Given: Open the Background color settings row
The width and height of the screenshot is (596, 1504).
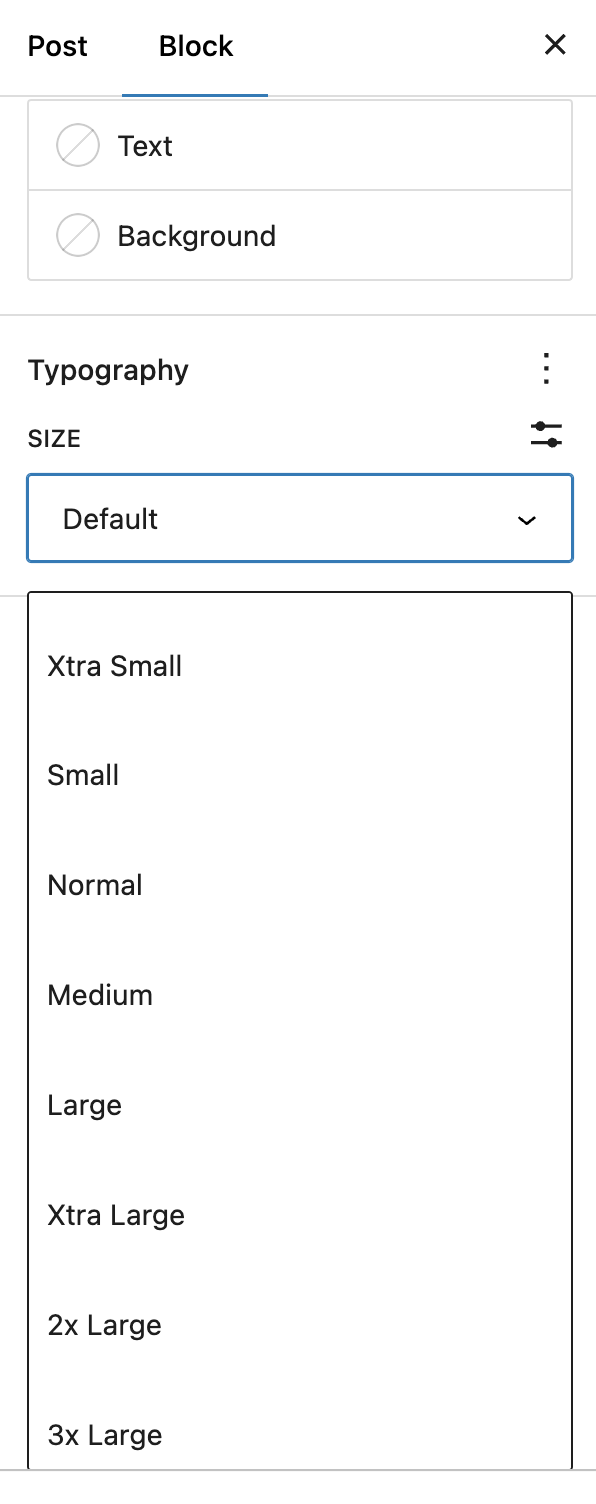Looking at the screenshot, I should click(300, 236).
